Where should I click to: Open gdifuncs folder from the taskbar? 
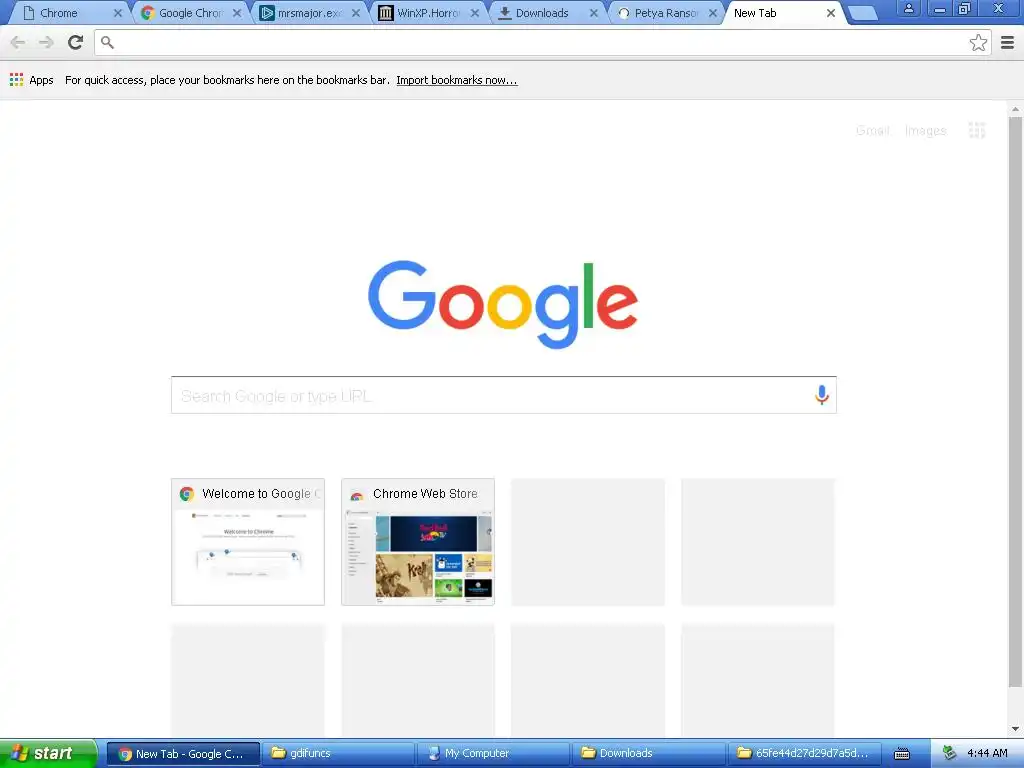click(x=338, y=754)
